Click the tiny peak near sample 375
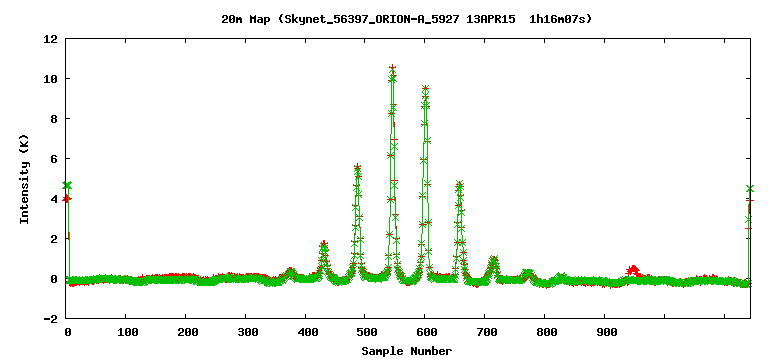The width and height of the screenshot is (768, 360). point(291,271)
